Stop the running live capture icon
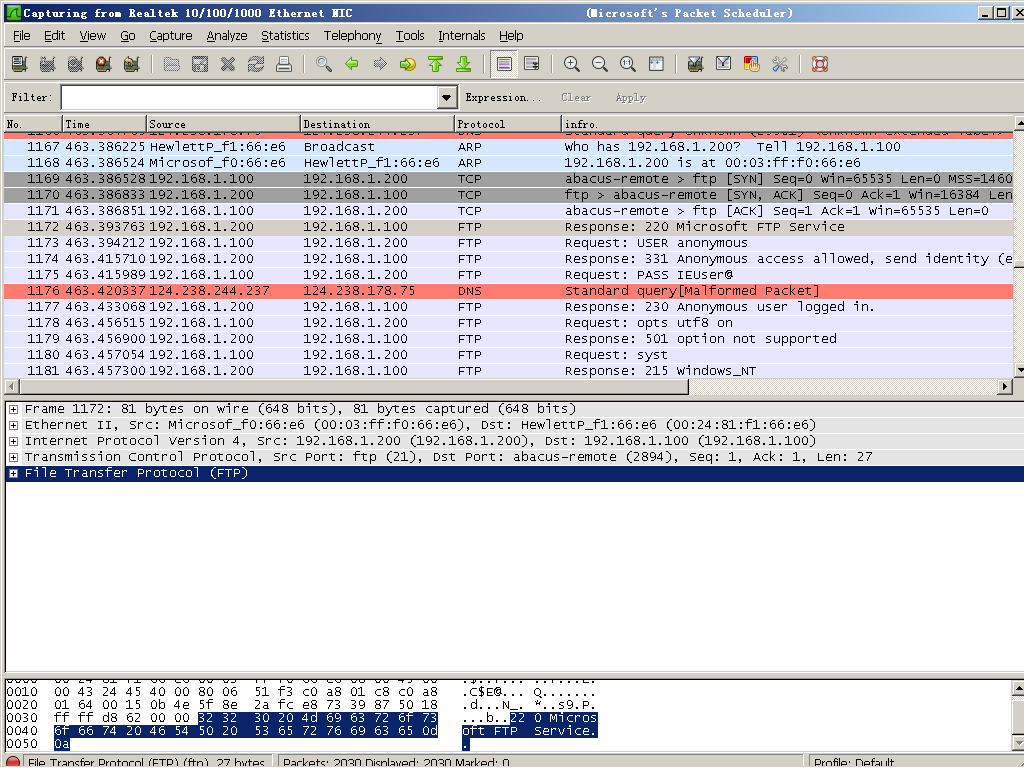The width and height of the screenshot is (1024, 768). 103,63
